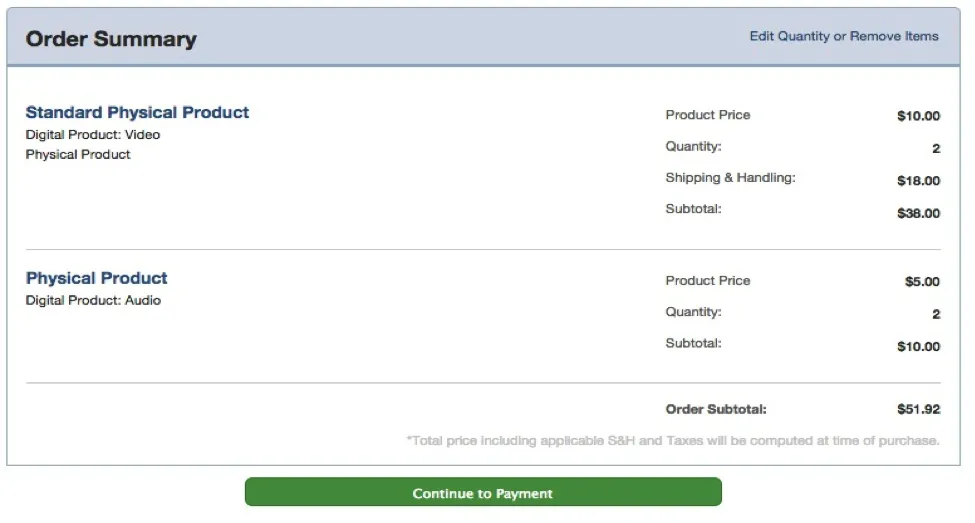This screenshot has width=975, height=523.
Task: Click the Digital Product: Video line
Action: [92, 134]
